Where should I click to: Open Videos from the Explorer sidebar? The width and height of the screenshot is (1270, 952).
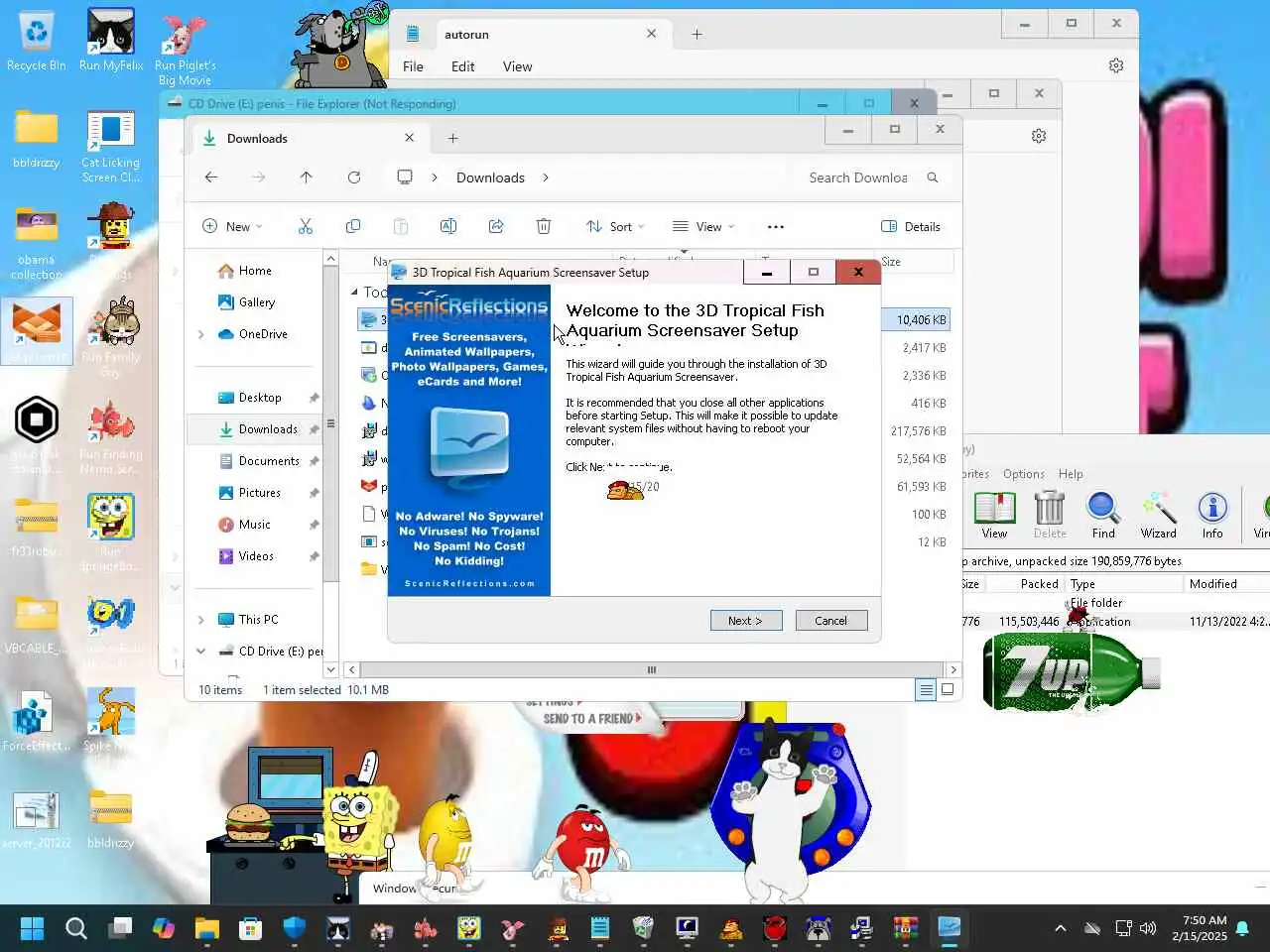tap(256, 556)
